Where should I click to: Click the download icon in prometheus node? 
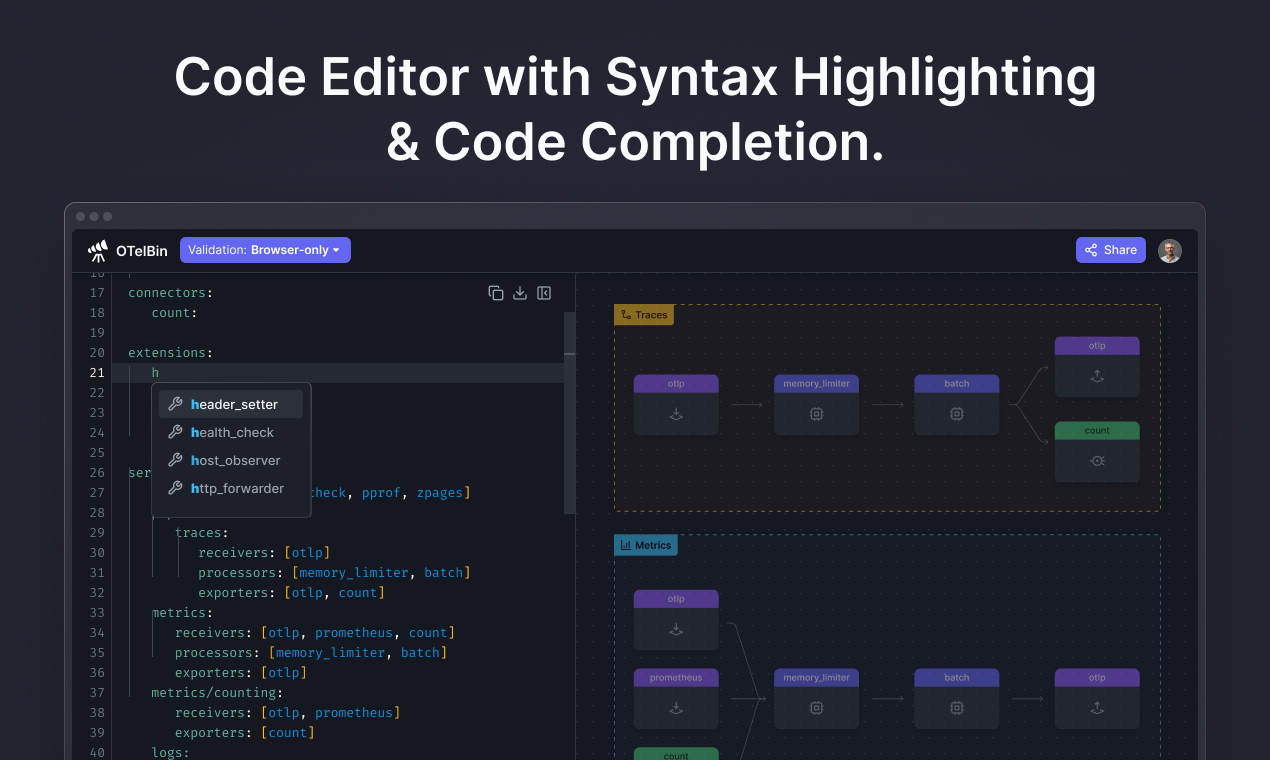676,708
